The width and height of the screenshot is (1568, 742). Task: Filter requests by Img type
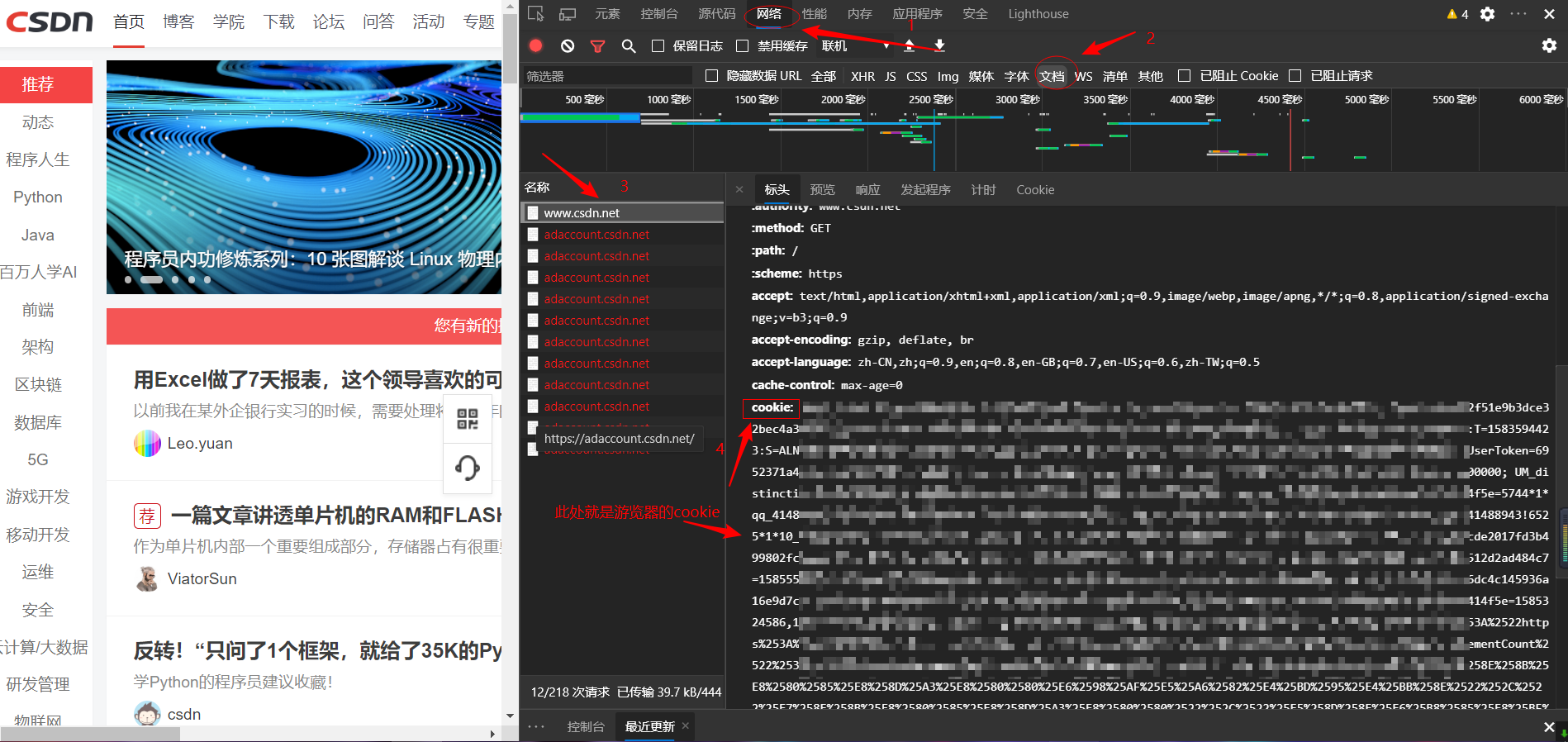(x=948, y=76)
